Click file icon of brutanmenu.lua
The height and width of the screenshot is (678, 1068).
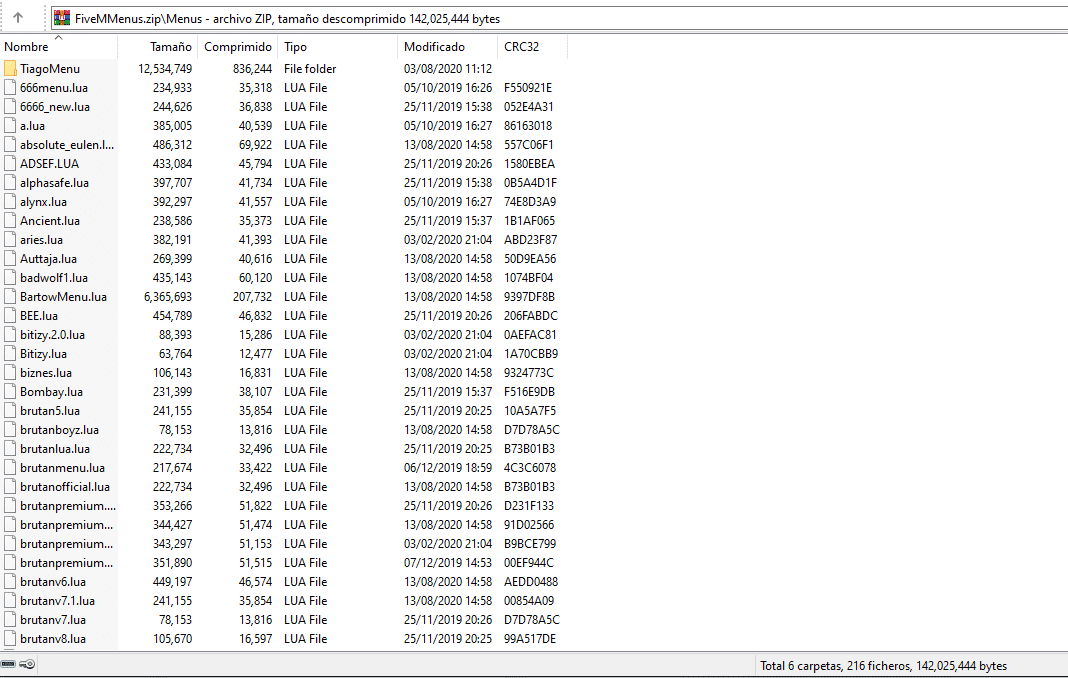(10, 468)
